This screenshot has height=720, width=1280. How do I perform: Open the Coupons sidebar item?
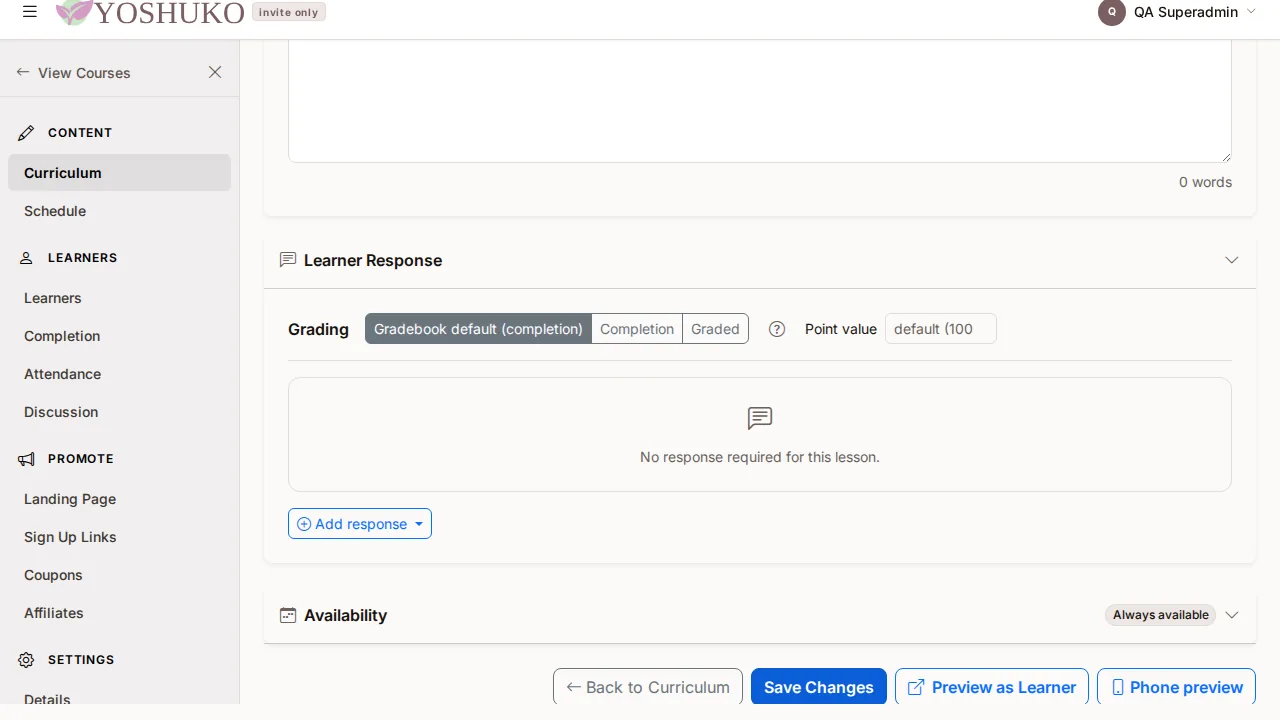[x=119, y=575]
